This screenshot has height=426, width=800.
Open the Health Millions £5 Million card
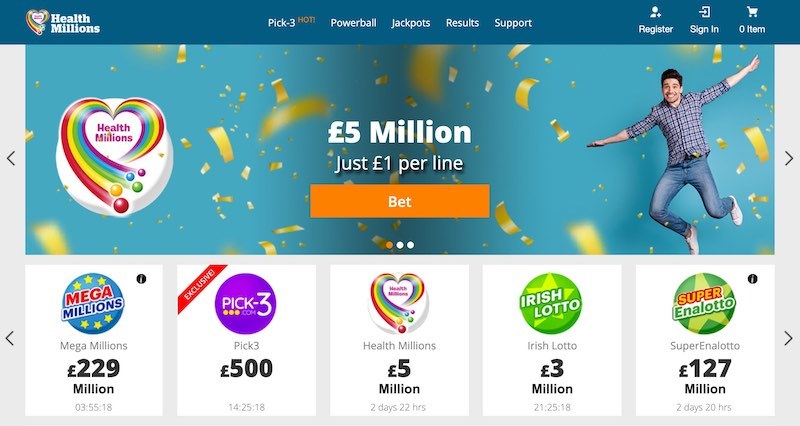tap(399, 340)
